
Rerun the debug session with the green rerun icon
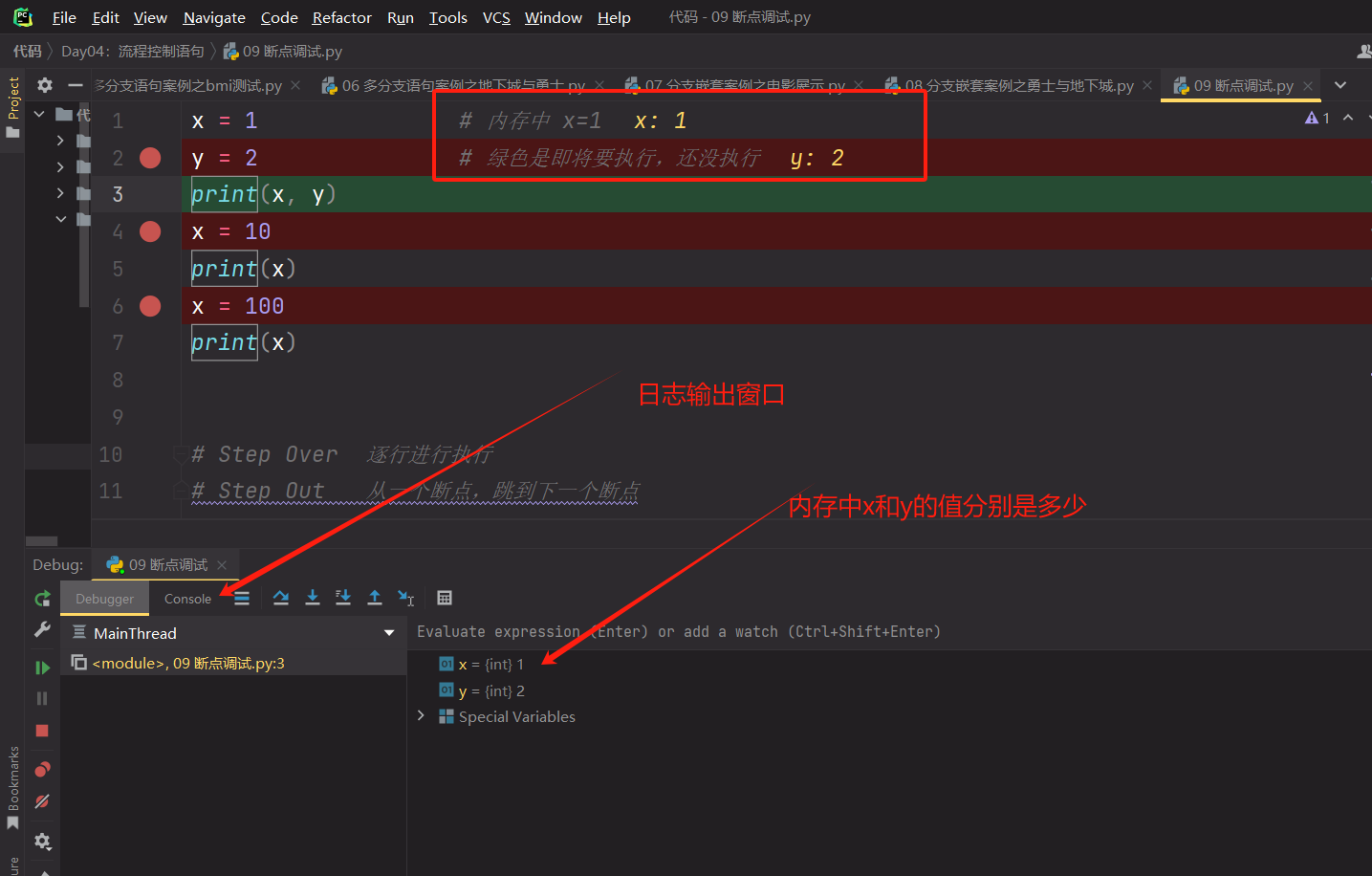click(42, 599)
